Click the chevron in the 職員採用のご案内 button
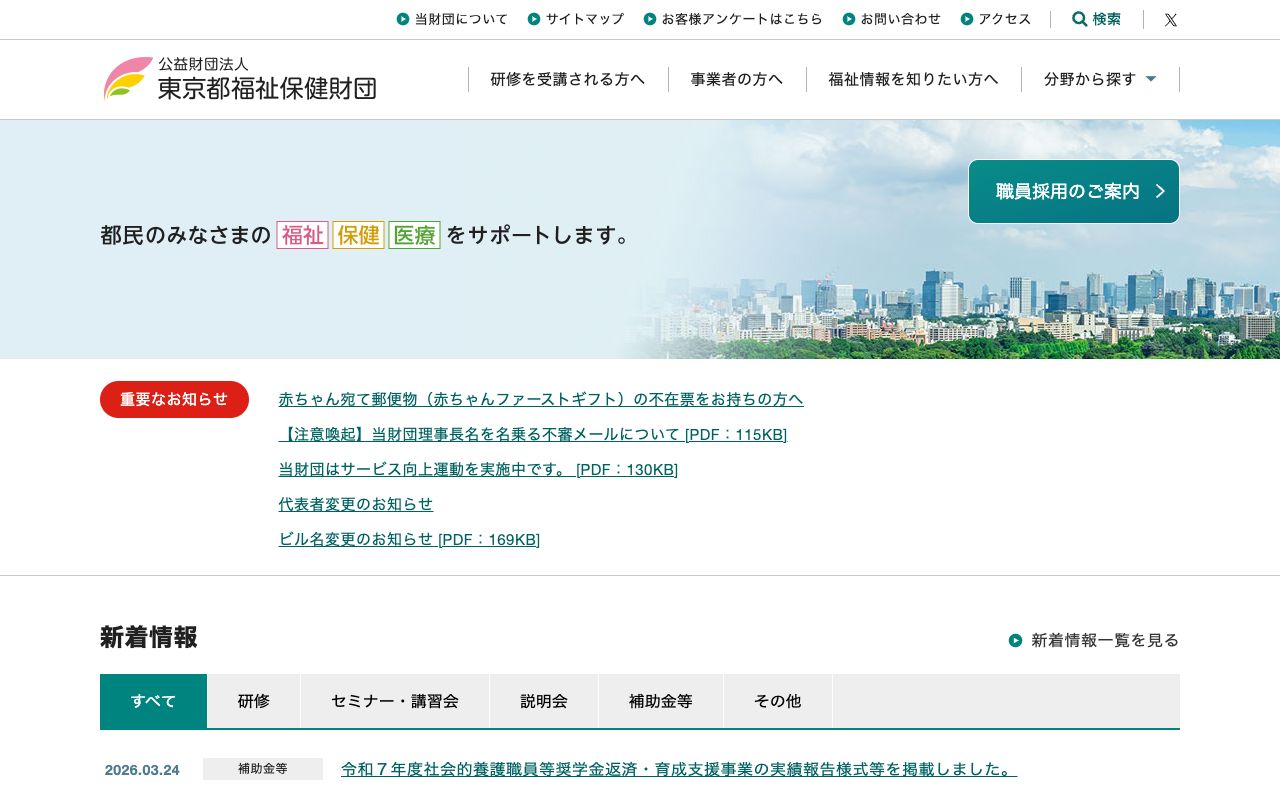Screen dimensions: 1280x800 (1160, 191)
